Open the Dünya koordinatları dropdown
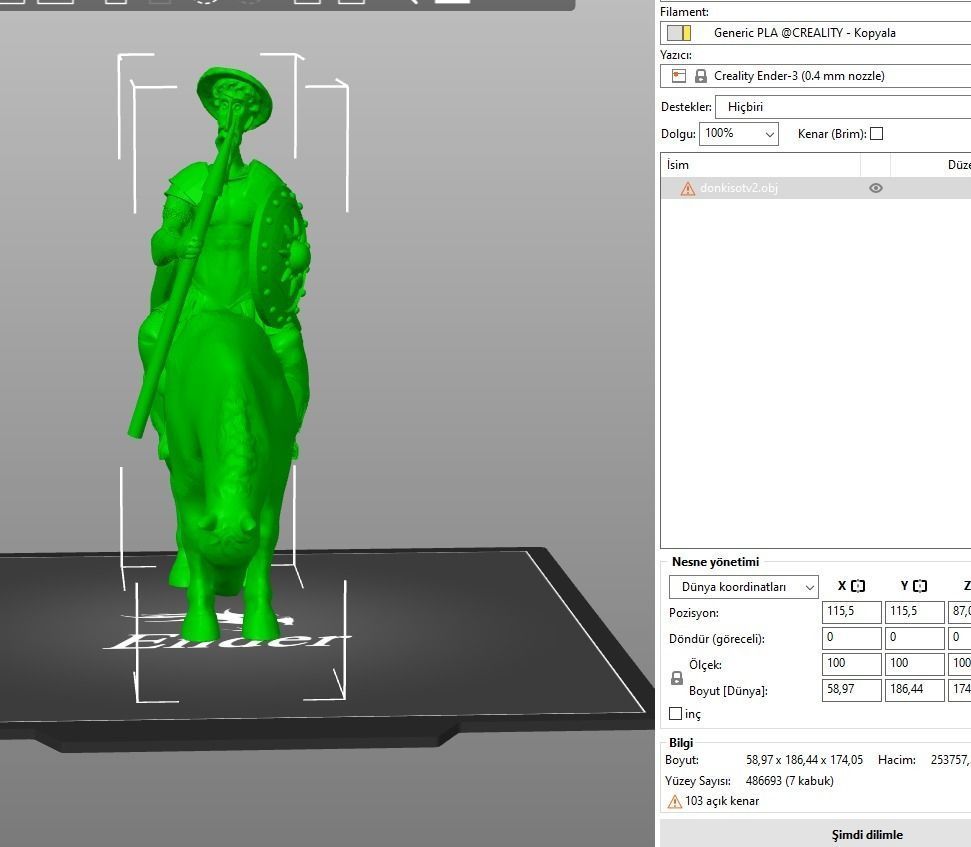 click(x=743, y=587)
